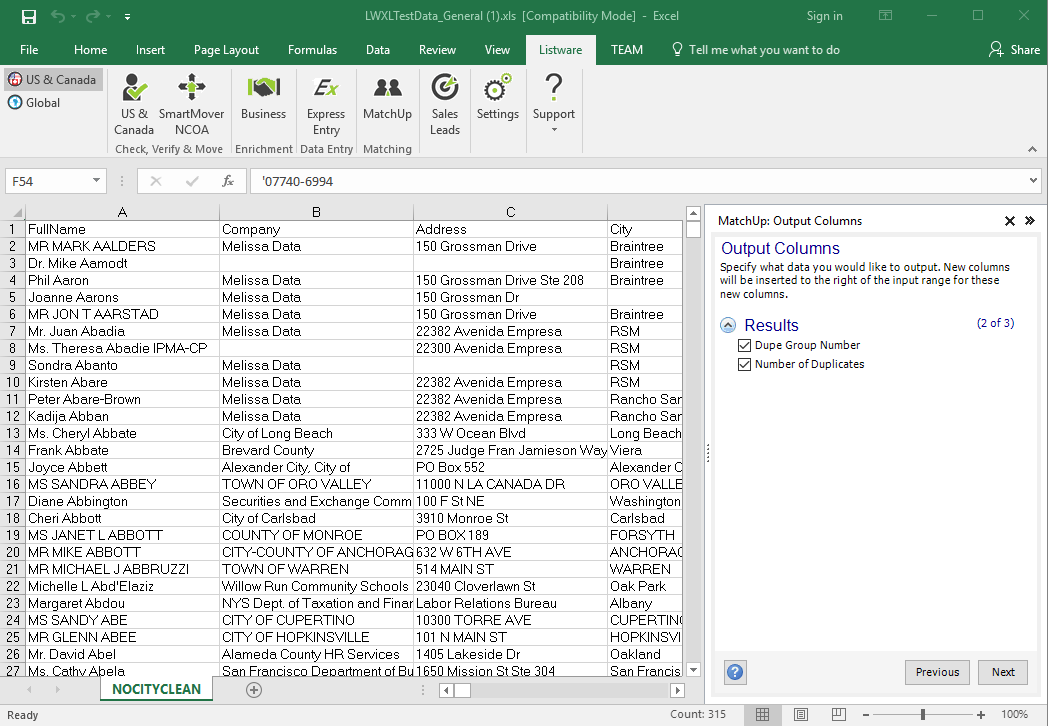The height and width of the screenshot is (726, 1048).
Task: Uncheck Number of Duplicates checkbox
Action: pyautogui.click(x=744, y=364)
